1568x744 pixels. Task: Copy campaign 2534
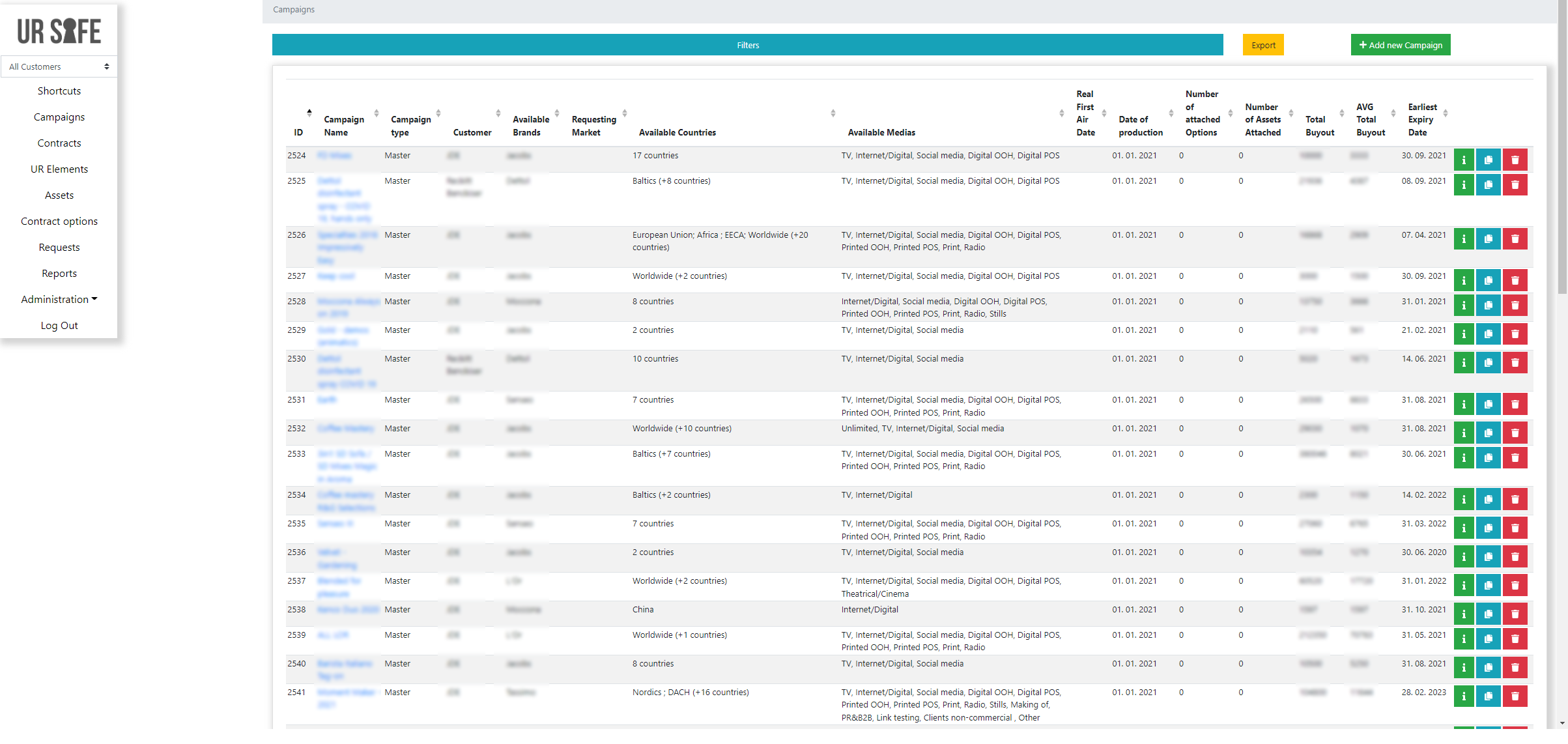(x=1488, y=499)
